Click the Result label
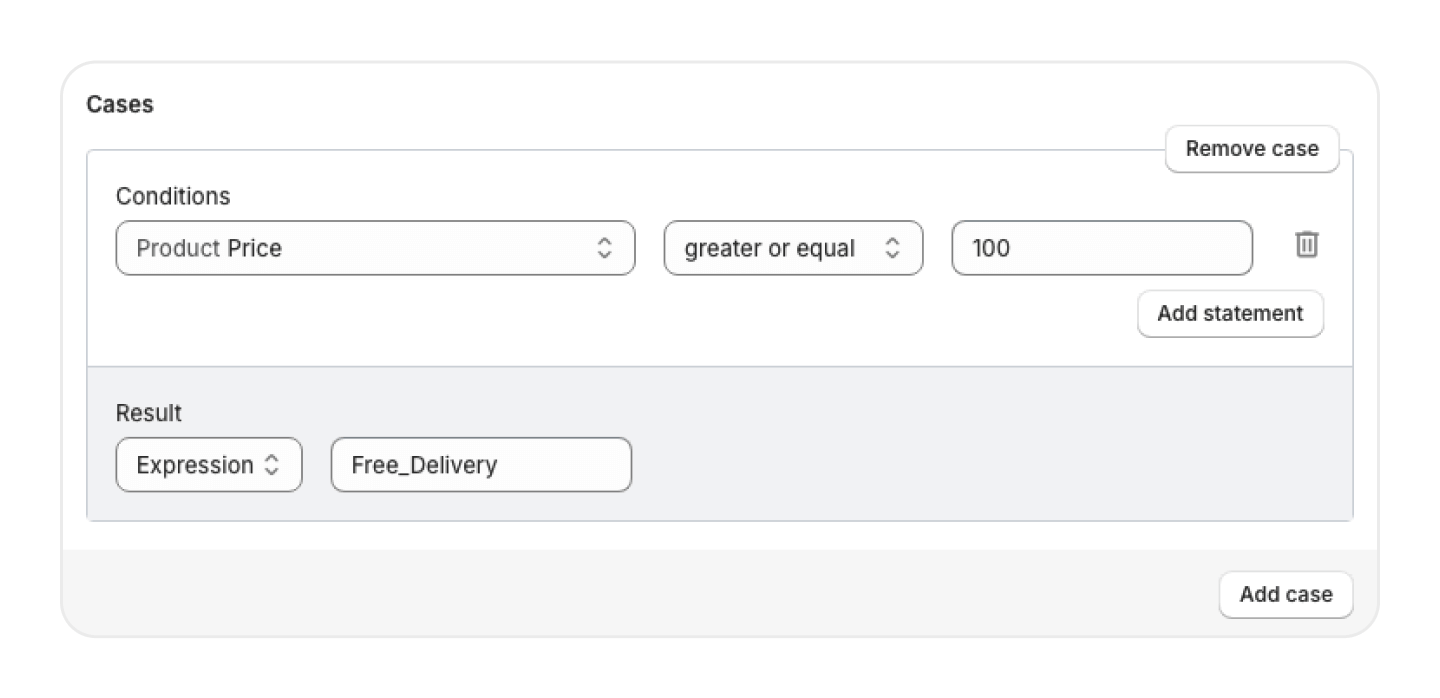This screenshot has width=1440, height=698. (149, 413)
